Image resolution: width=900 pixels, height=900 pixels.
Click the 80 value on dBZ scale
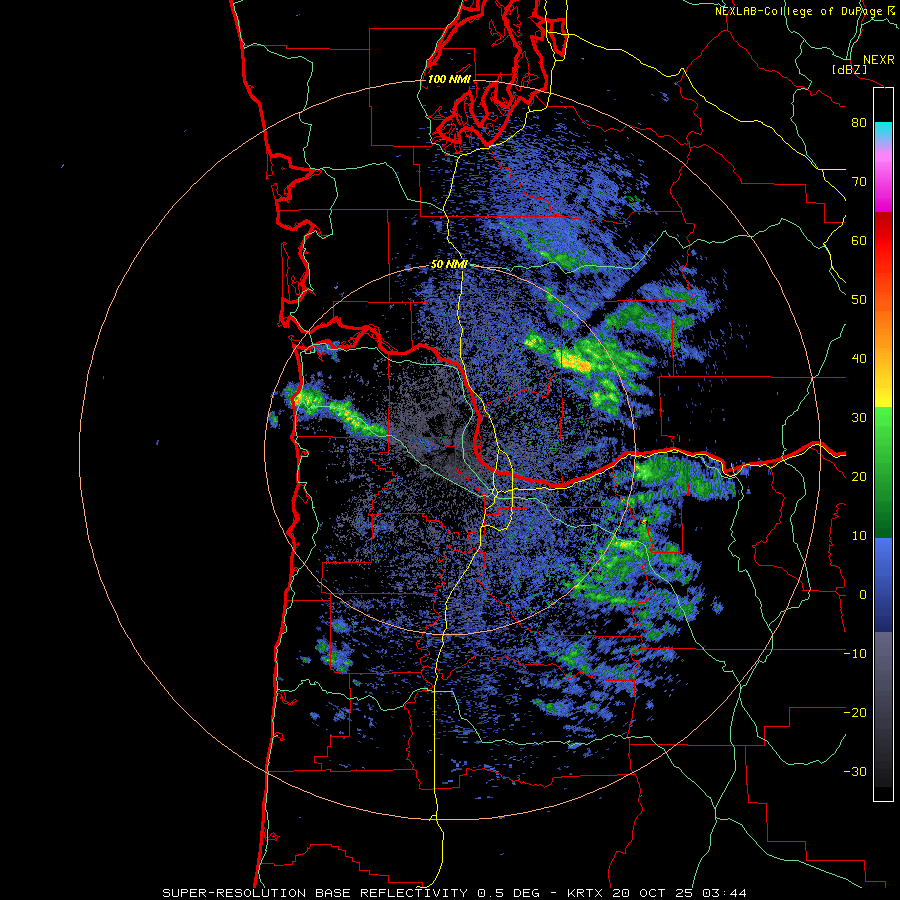pyautogui.click(x=859, y=123)
